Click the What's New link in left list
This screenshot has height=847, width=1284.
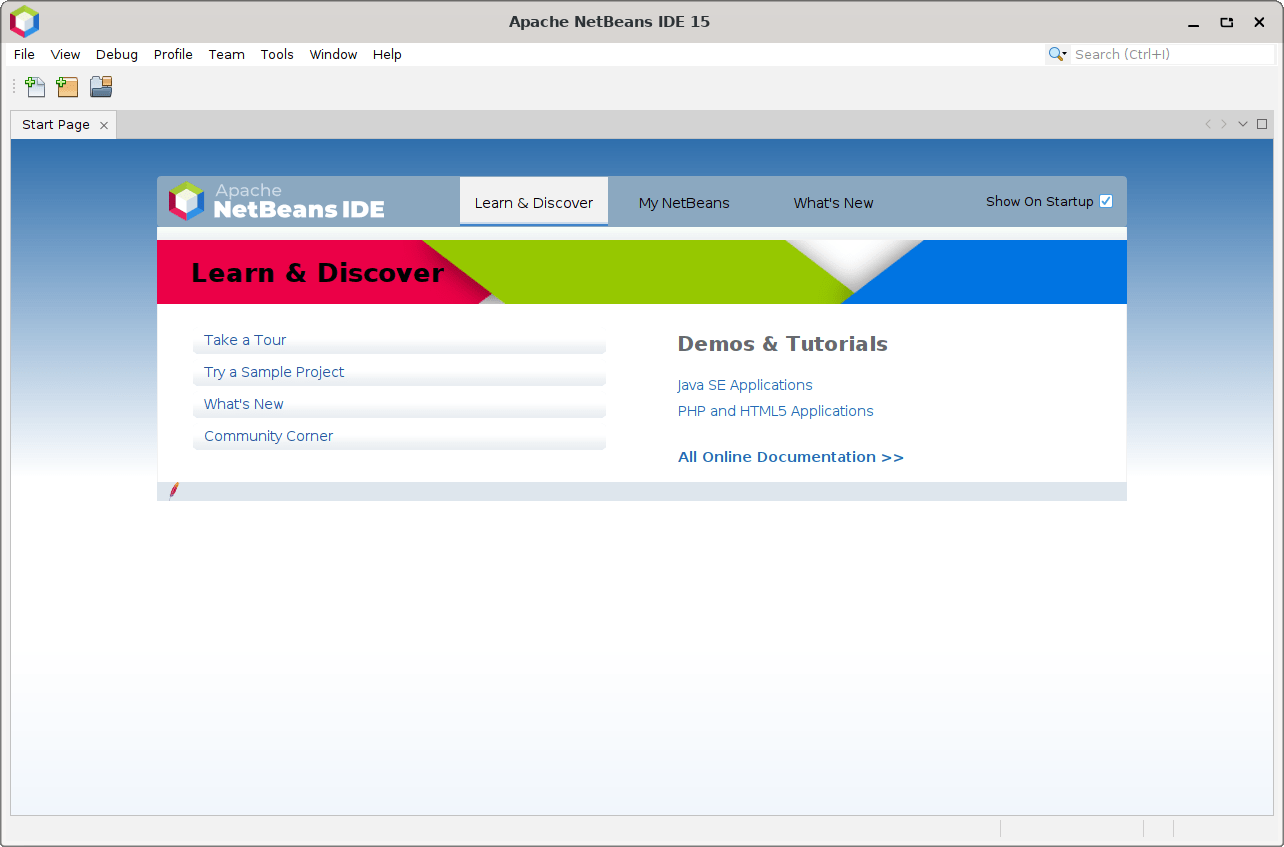click(x=244, y=404)
